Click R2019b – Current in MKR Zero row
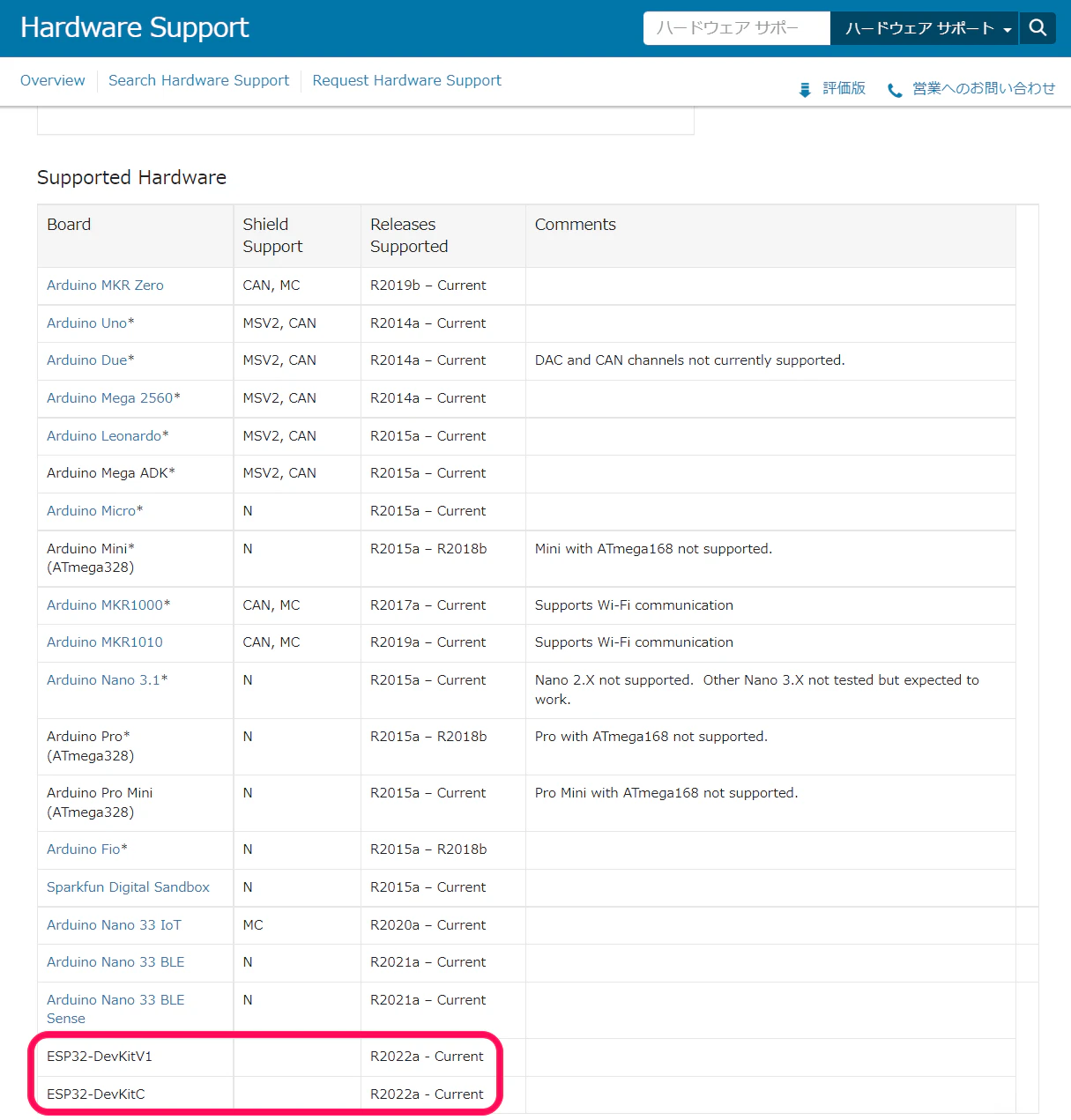 coord(428,286)
